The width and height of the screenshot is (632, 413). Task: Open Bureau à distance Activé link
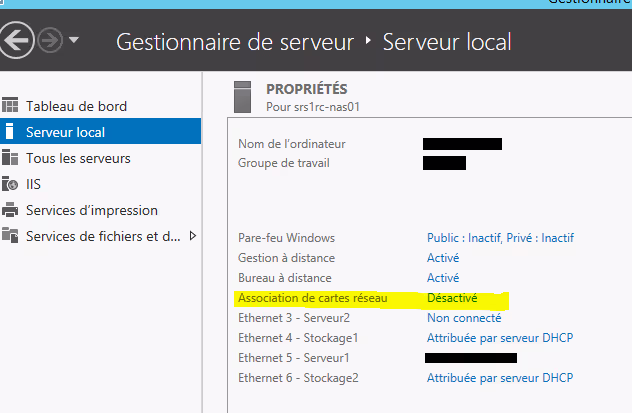(443, 278)
